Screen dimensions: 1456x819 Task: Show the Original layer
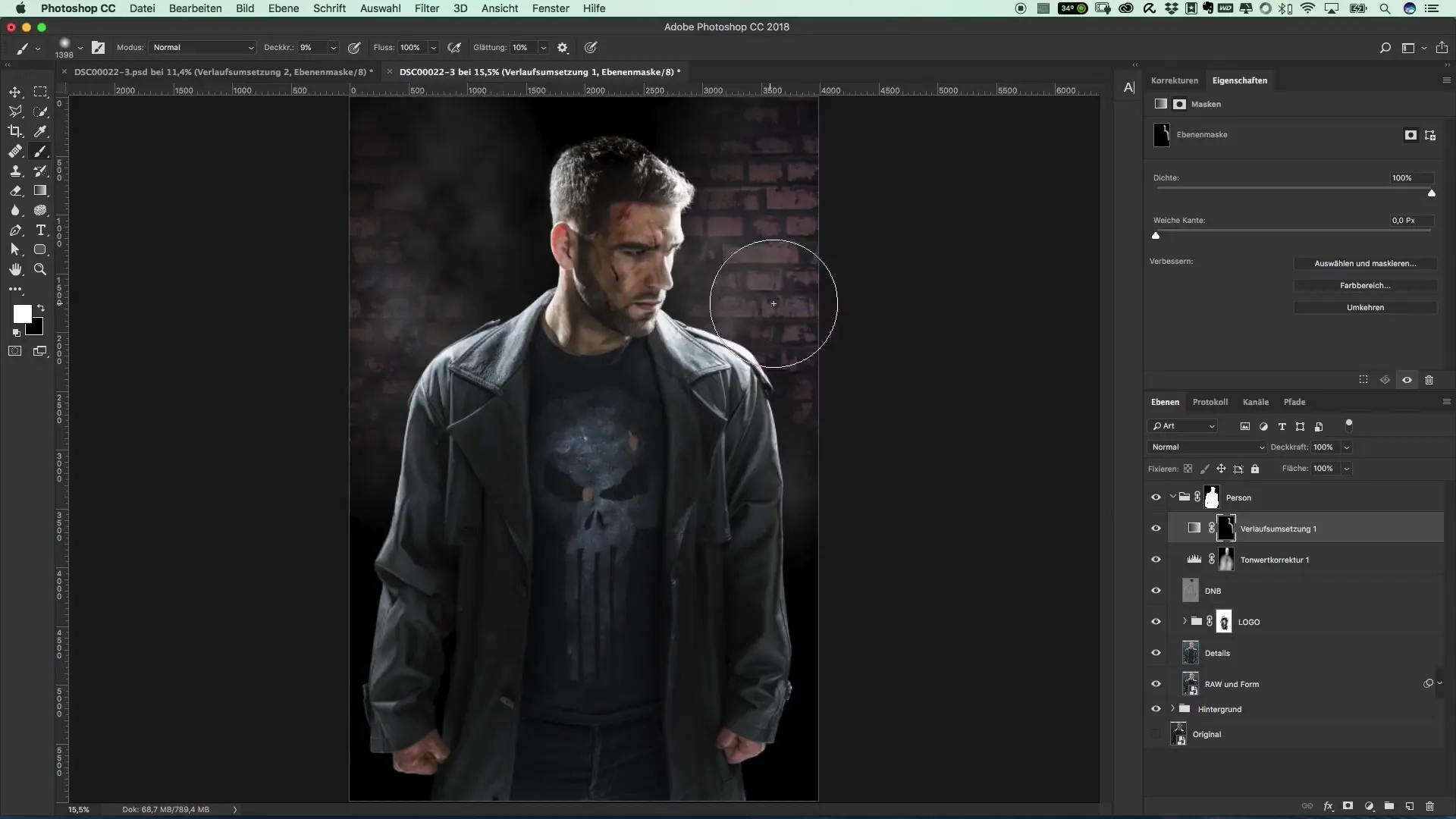(1156, 734)
